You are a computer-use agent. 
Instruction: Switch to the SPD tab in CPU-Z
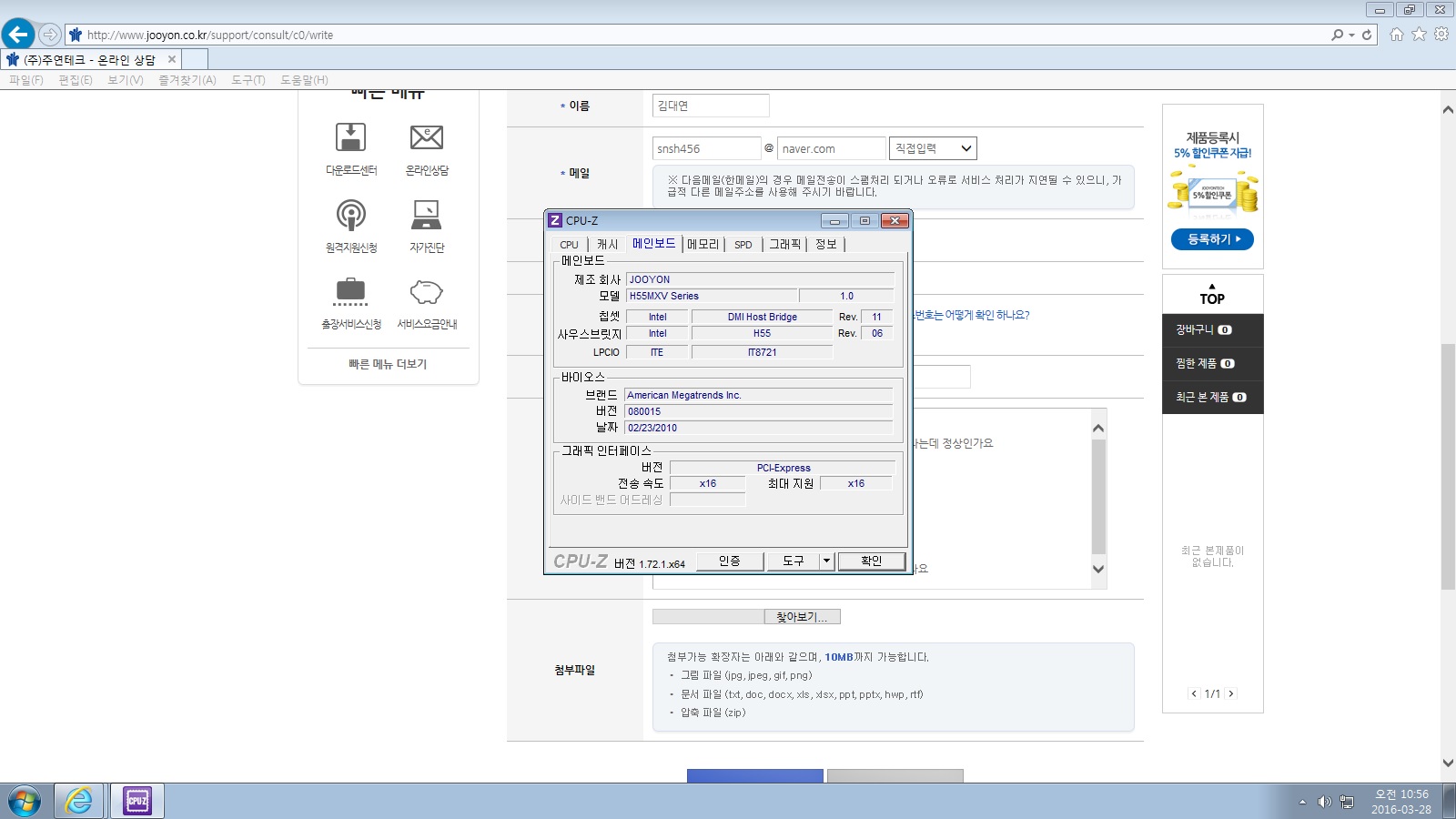(743, 245)
